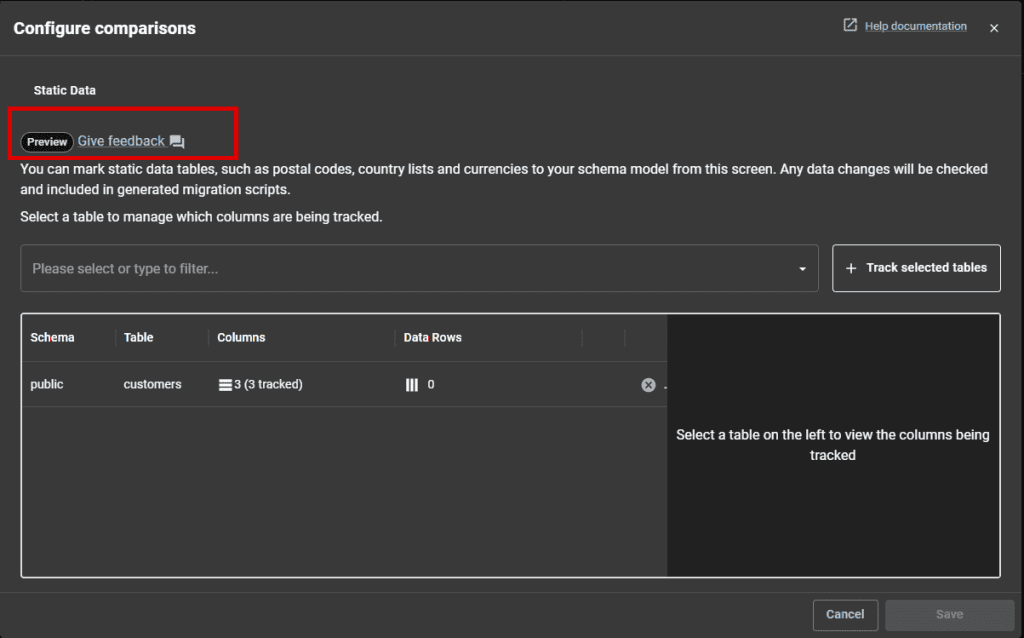The height and width of the screenshot is (638, 1024).
Task: Click the Table column header
Action: coord(136,337)
